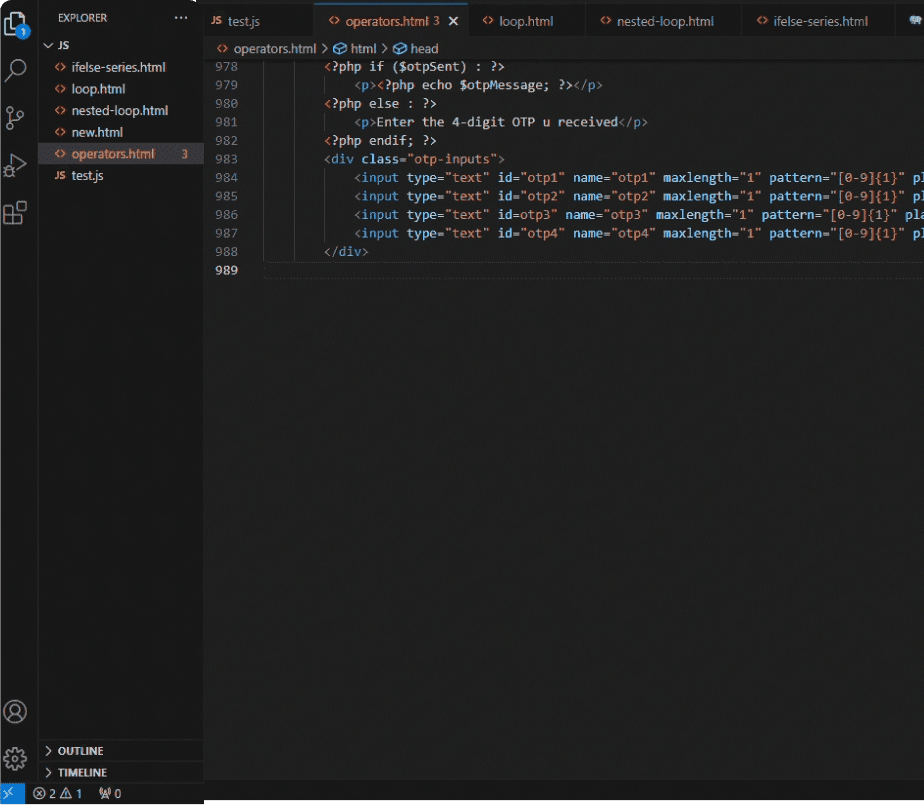Open the Accounts menu icon
Screen dimensions: 924x808
pyautogui.click(x=15, y=712)
